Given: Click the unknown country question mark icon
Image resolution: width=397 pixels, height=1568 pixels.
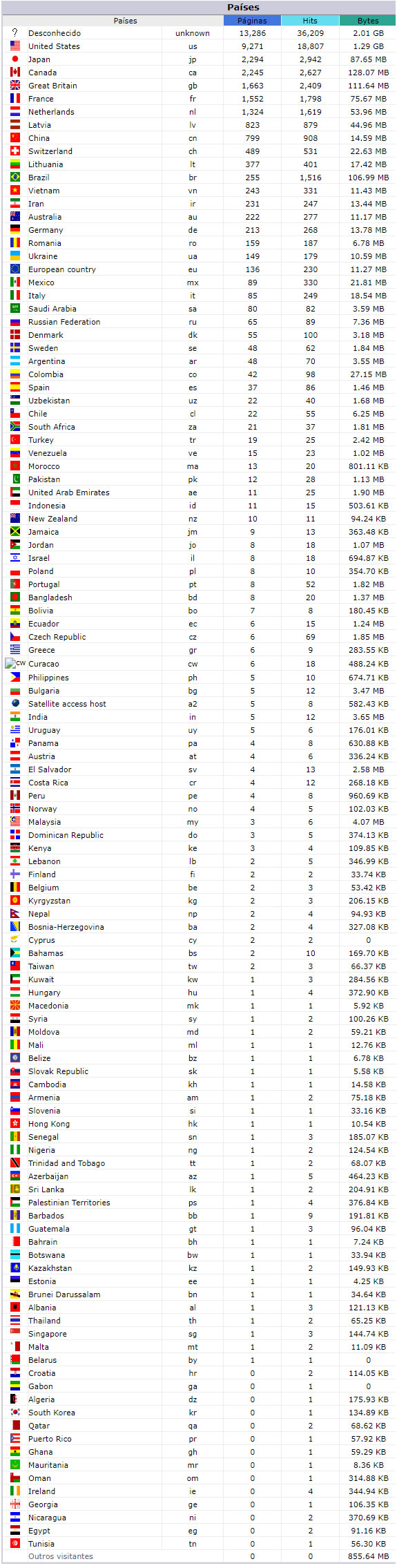Looking at the screenshot, I should click(x=15, y=32).
